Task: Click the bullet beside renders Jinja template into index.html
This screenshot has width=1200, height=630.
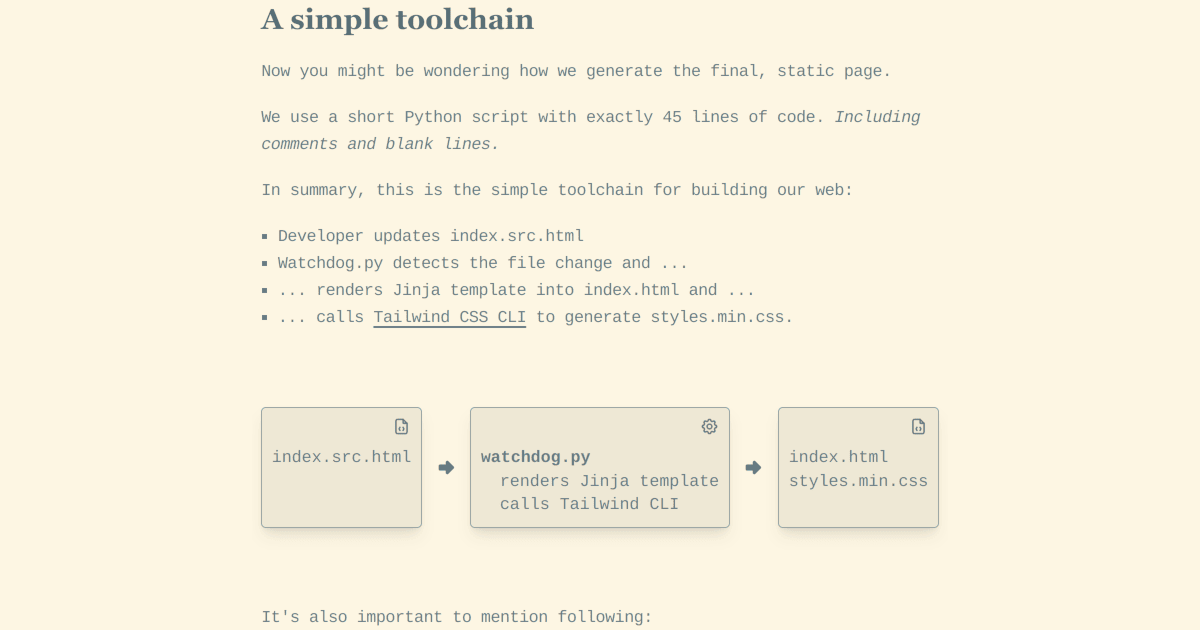Action: pyautogui.click(x=265, y=290)
